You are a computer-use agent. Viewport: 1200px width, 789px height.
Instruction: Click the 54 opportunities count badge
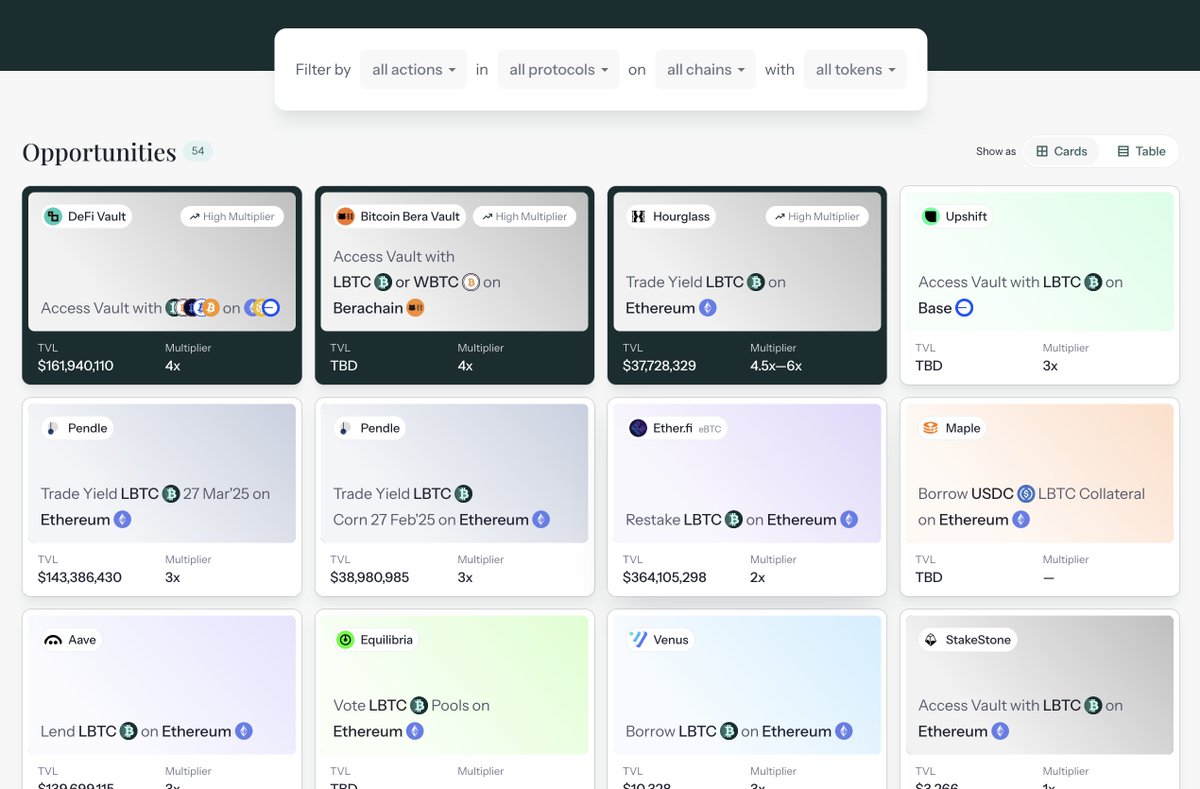198,151
